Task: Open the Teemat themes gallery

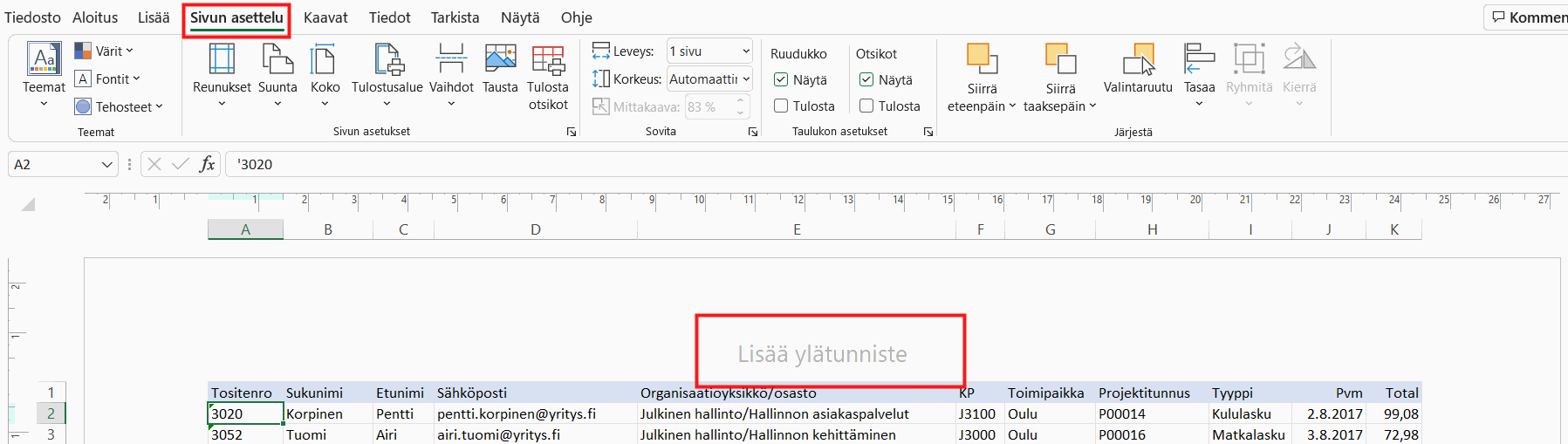Action: pos(44,75)
